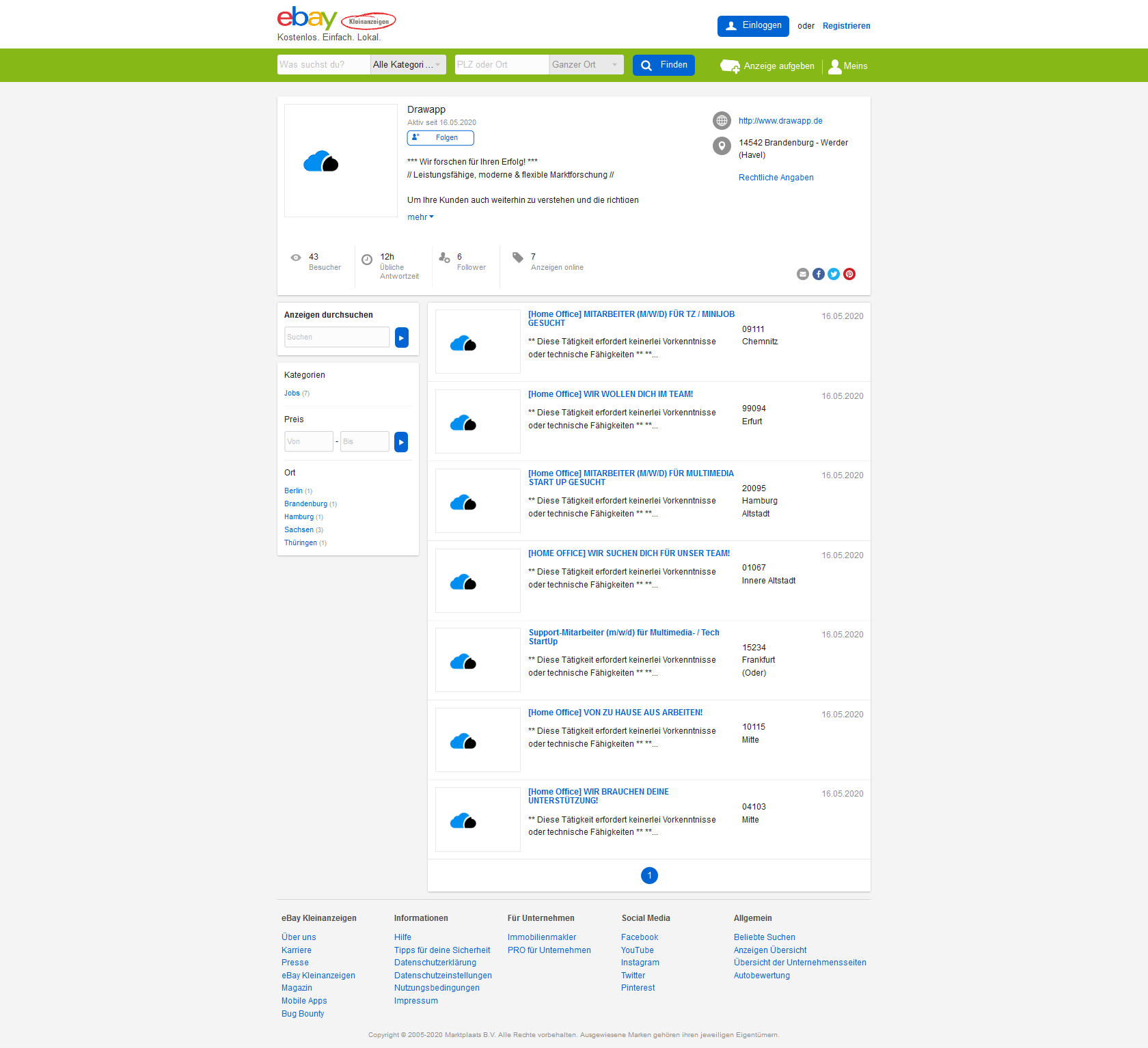Open thumbnail of Erfurt listing

(478, 422)
